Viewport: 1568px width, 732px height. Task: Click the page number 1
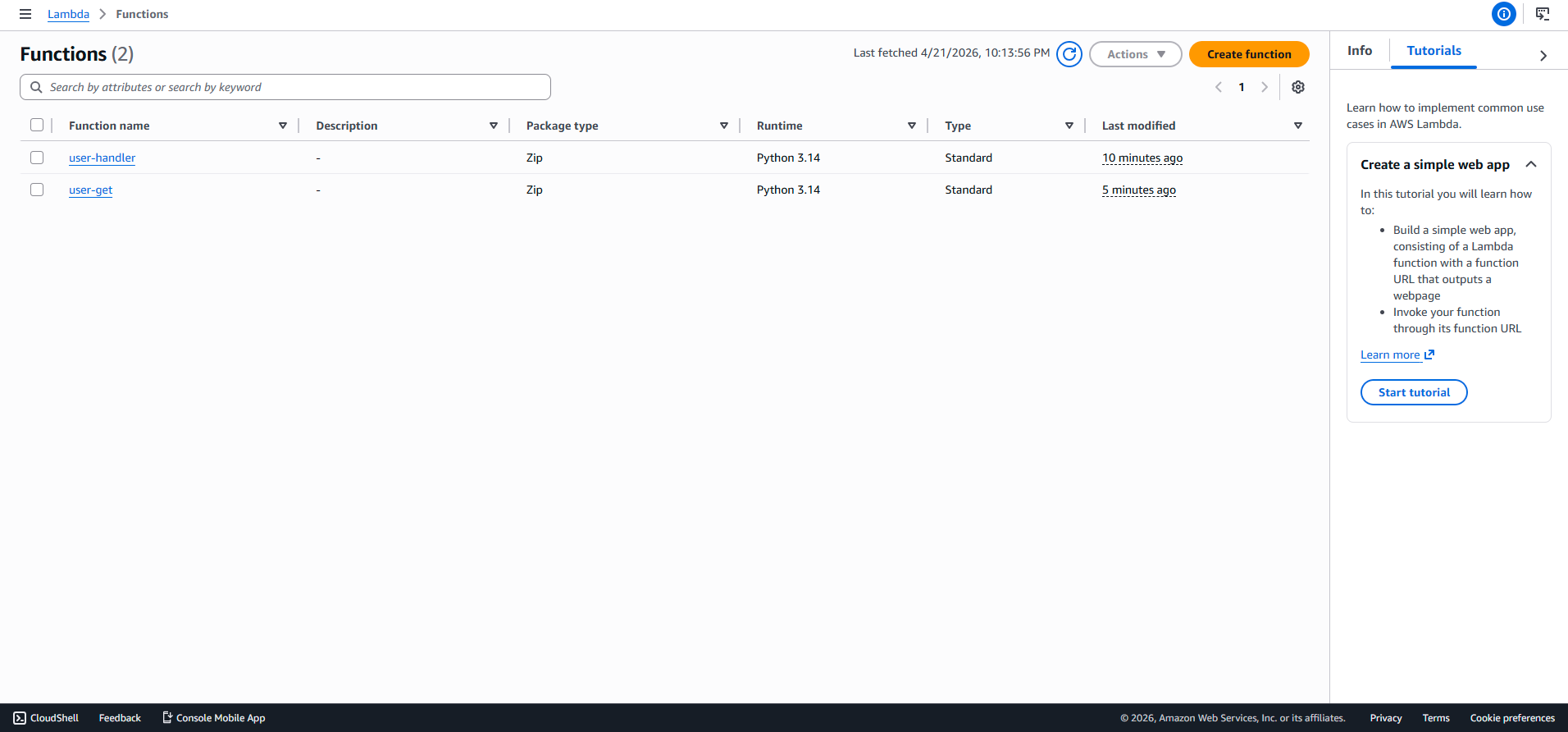click(x=1242, y=87)
